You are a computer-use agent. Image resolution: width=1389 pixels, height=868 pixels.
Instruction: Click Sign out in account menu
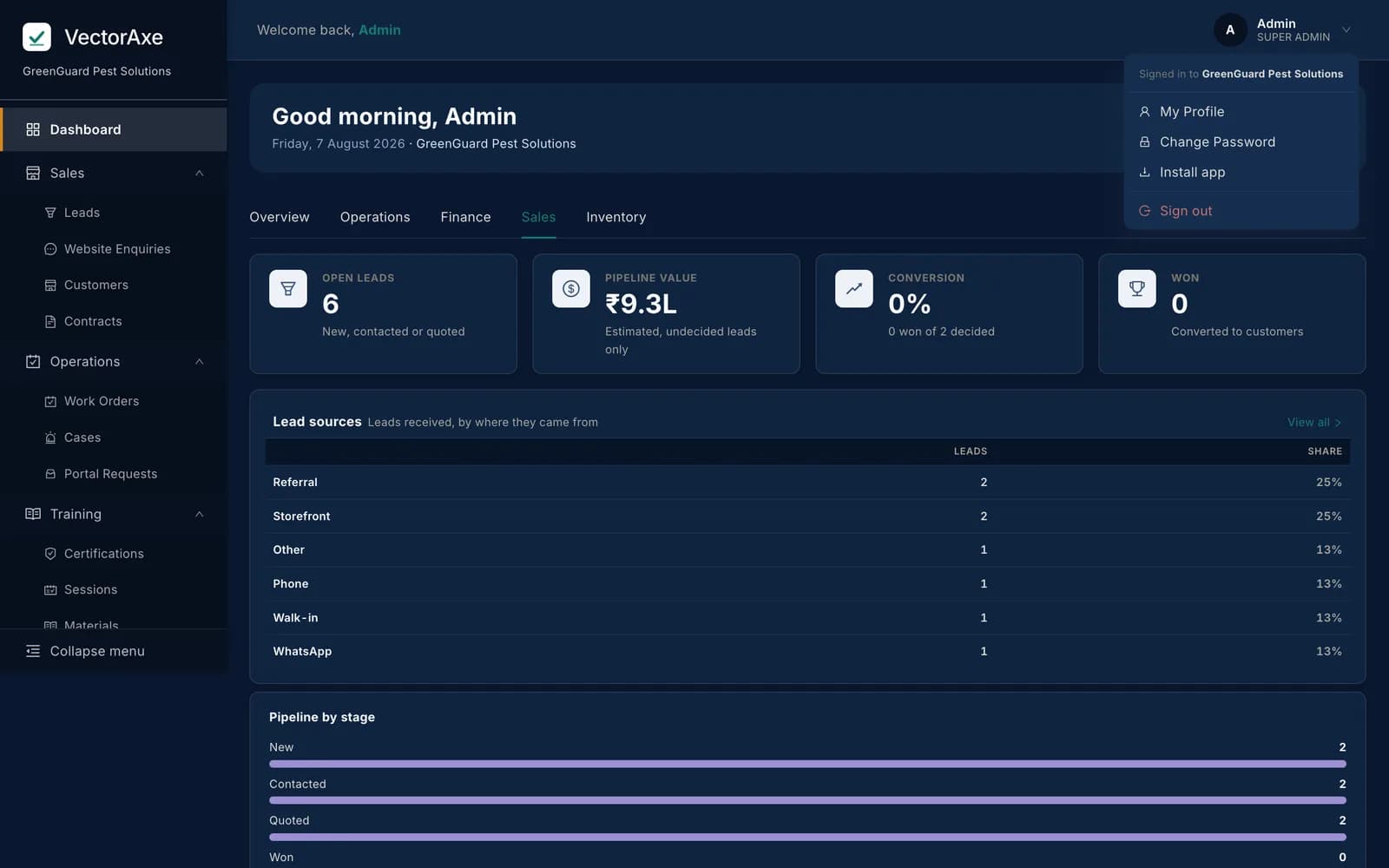pos(1241,211)
